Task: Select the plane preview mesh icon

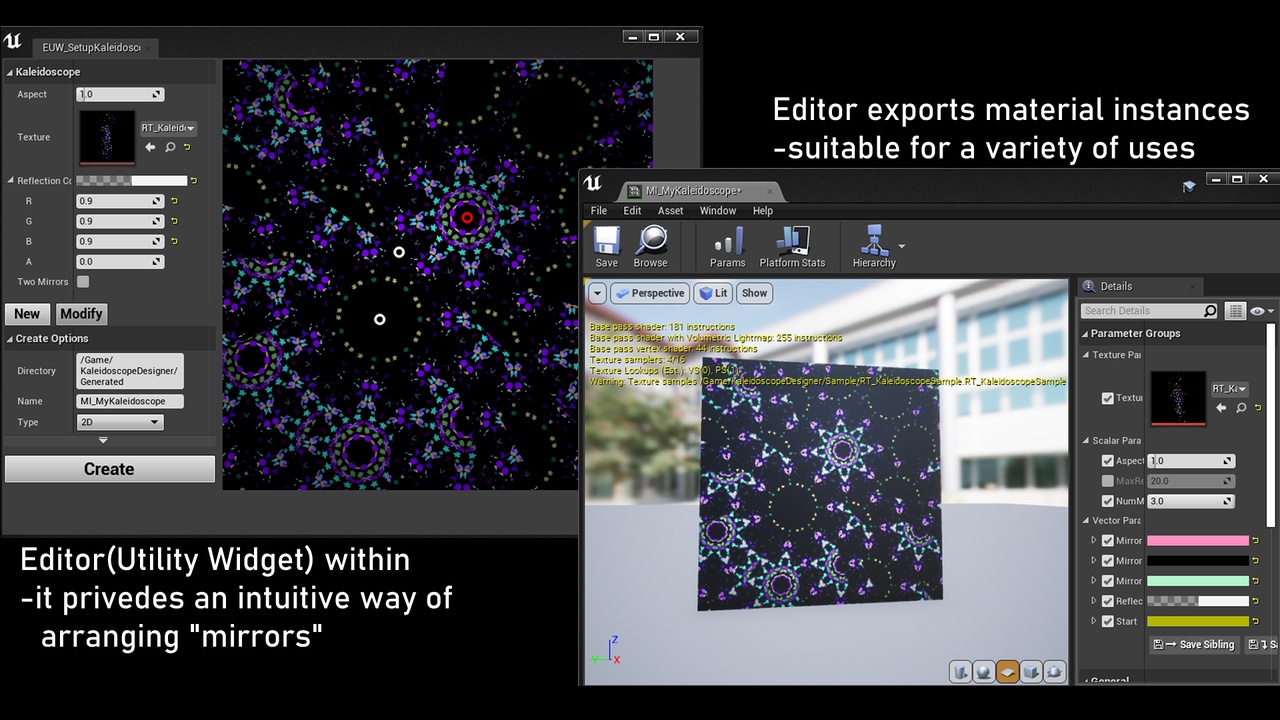Action: point(1007,672)
